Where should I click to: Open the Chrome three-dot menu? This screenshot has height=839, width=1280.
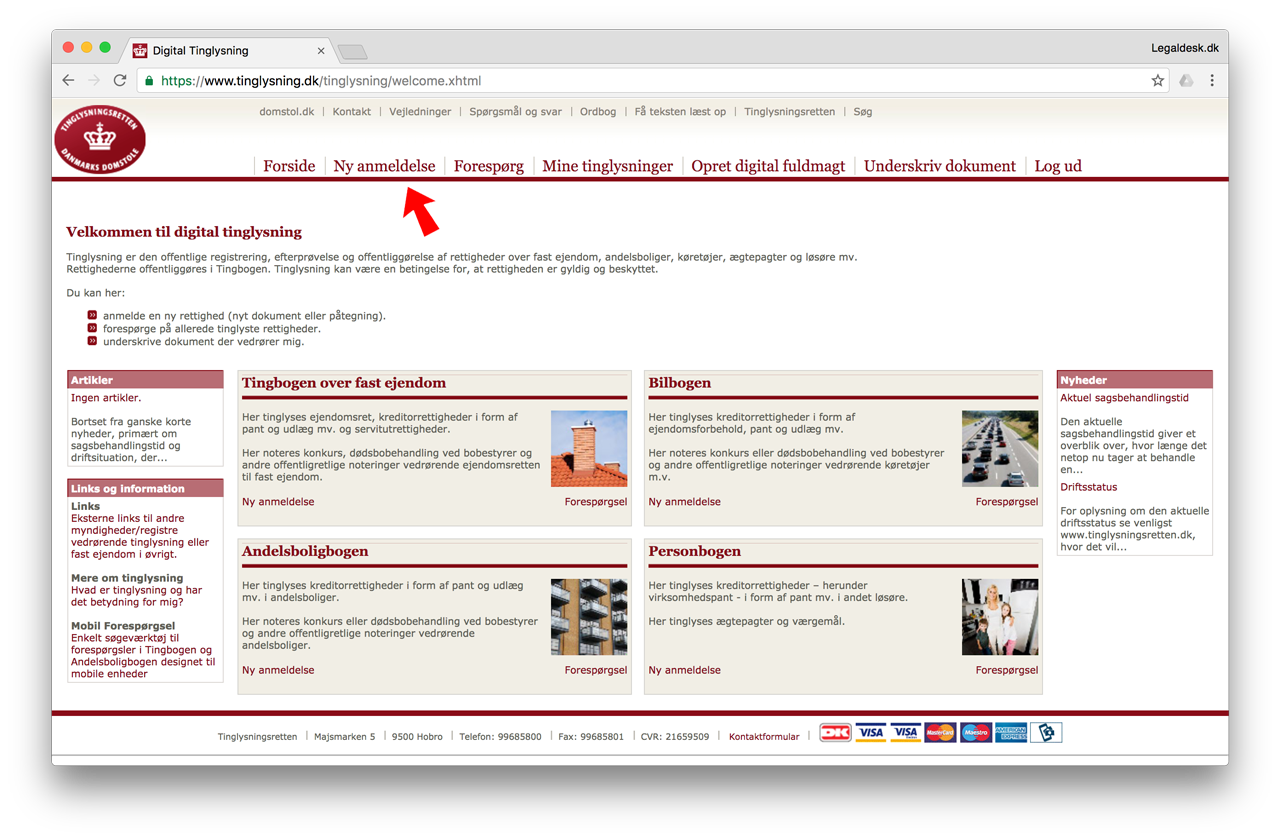1212,81
